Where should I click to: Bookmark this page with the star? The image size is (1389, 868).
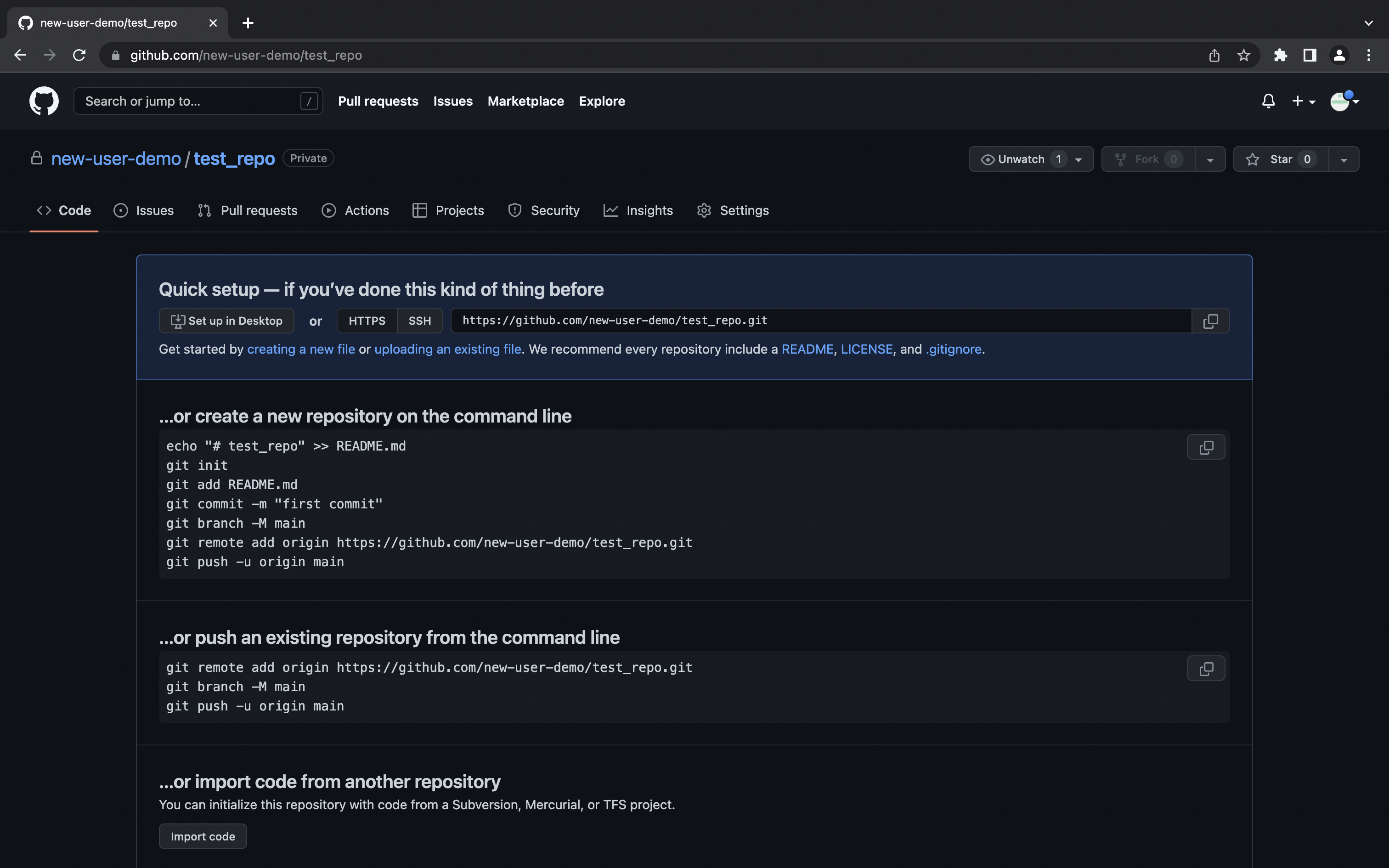(x=1243, y=55)
